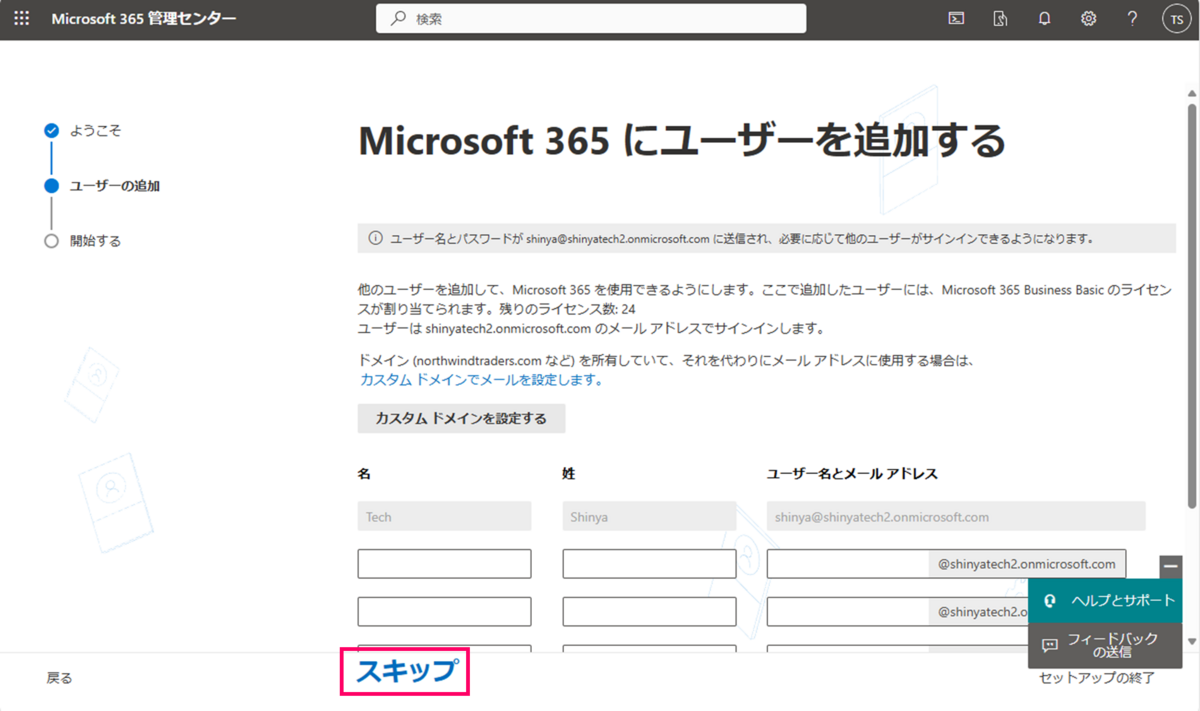The width and height of the screenshot is (1200, 711).
Task: Click the disabled Tech name field
Action: (x=444, y=517)
